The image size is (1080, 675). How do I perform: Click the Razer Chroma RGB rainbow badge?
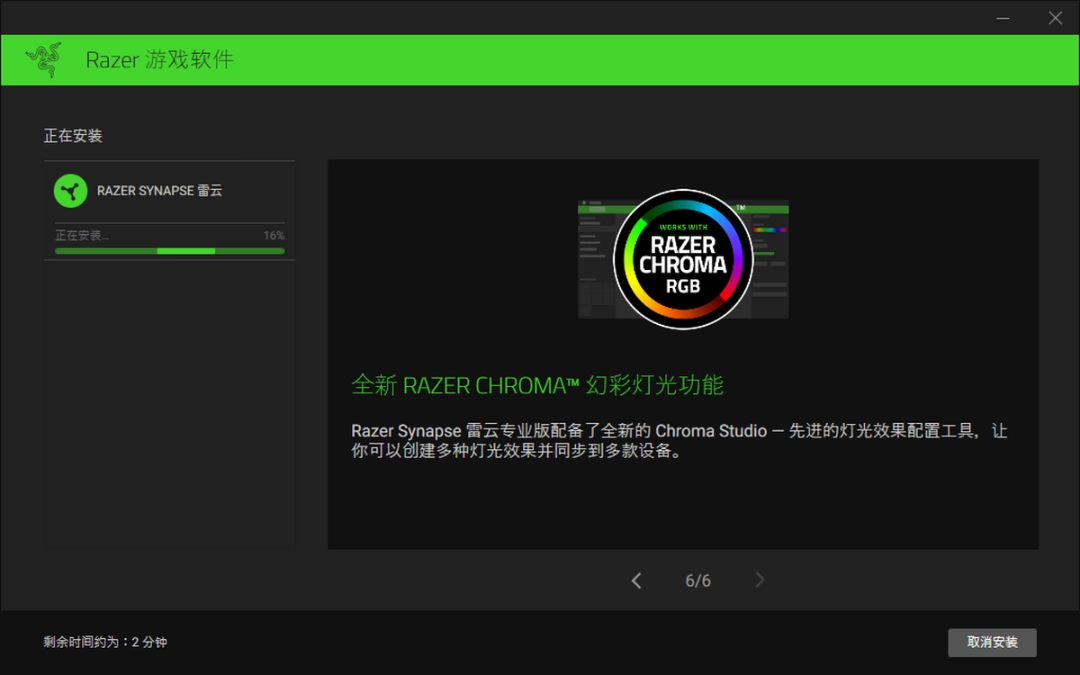point(683,259)
